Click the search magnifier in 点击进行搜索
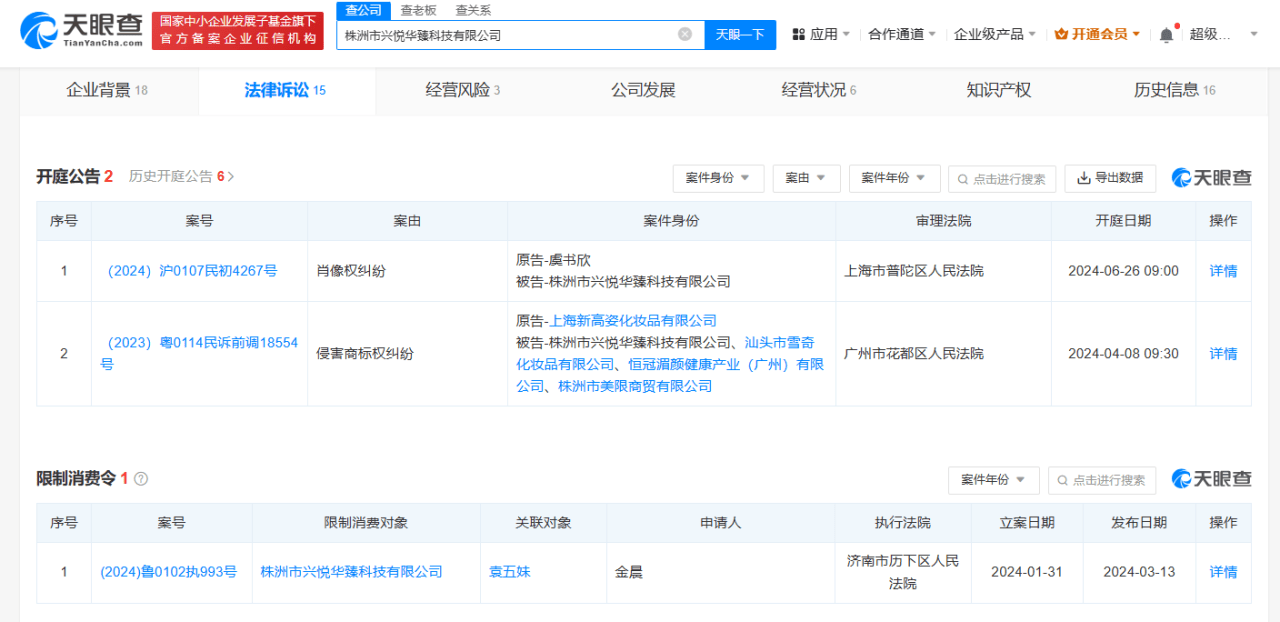Screen dimensions: 1280x622 [x=961, y=179]
